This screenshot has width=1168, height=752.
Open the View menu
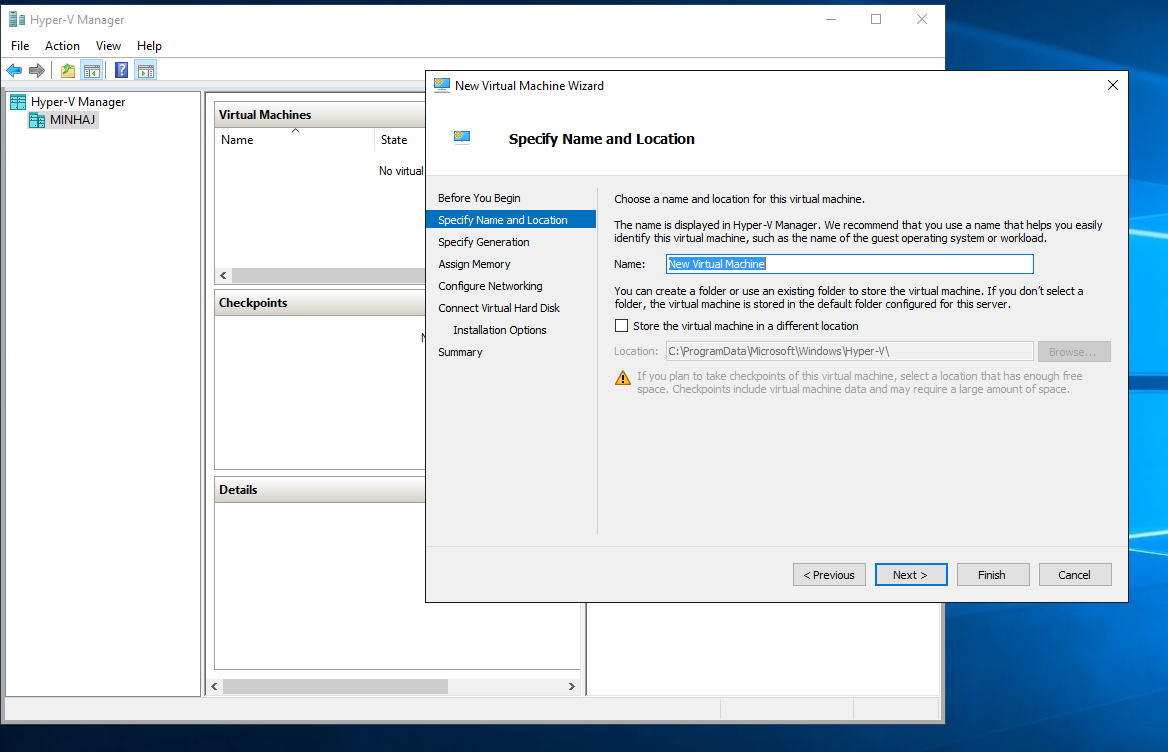(108, 46)
